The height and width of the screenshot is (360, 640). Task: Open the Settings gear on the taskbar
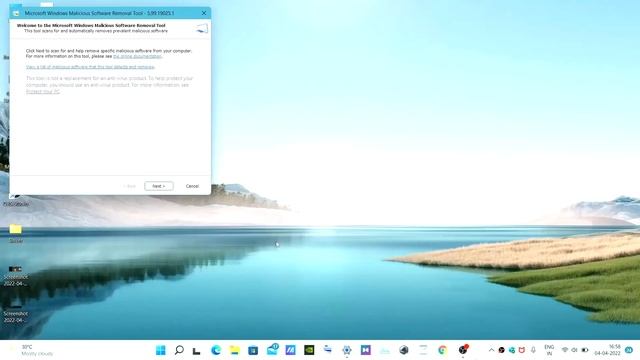click(x=347, y=350)
